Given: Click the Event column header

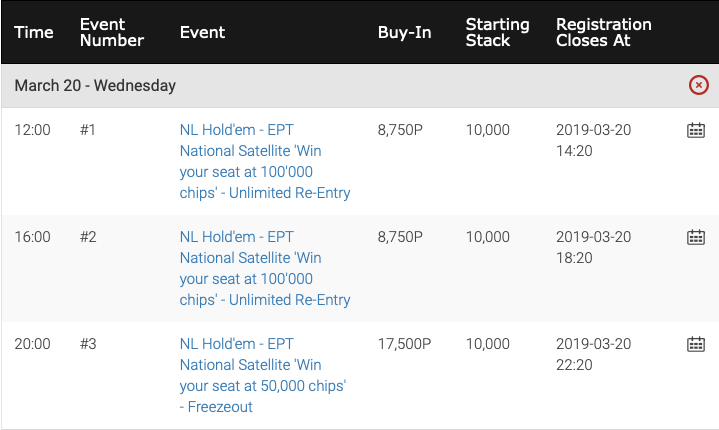Looking at the screenshot, I should coord(202,33).
